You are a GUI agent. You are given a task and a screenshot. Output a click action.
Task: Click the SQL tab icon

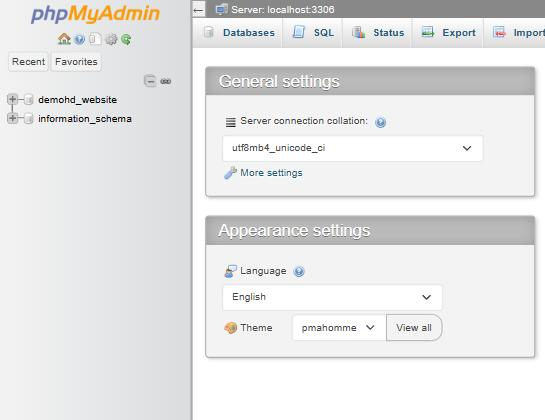299,32
